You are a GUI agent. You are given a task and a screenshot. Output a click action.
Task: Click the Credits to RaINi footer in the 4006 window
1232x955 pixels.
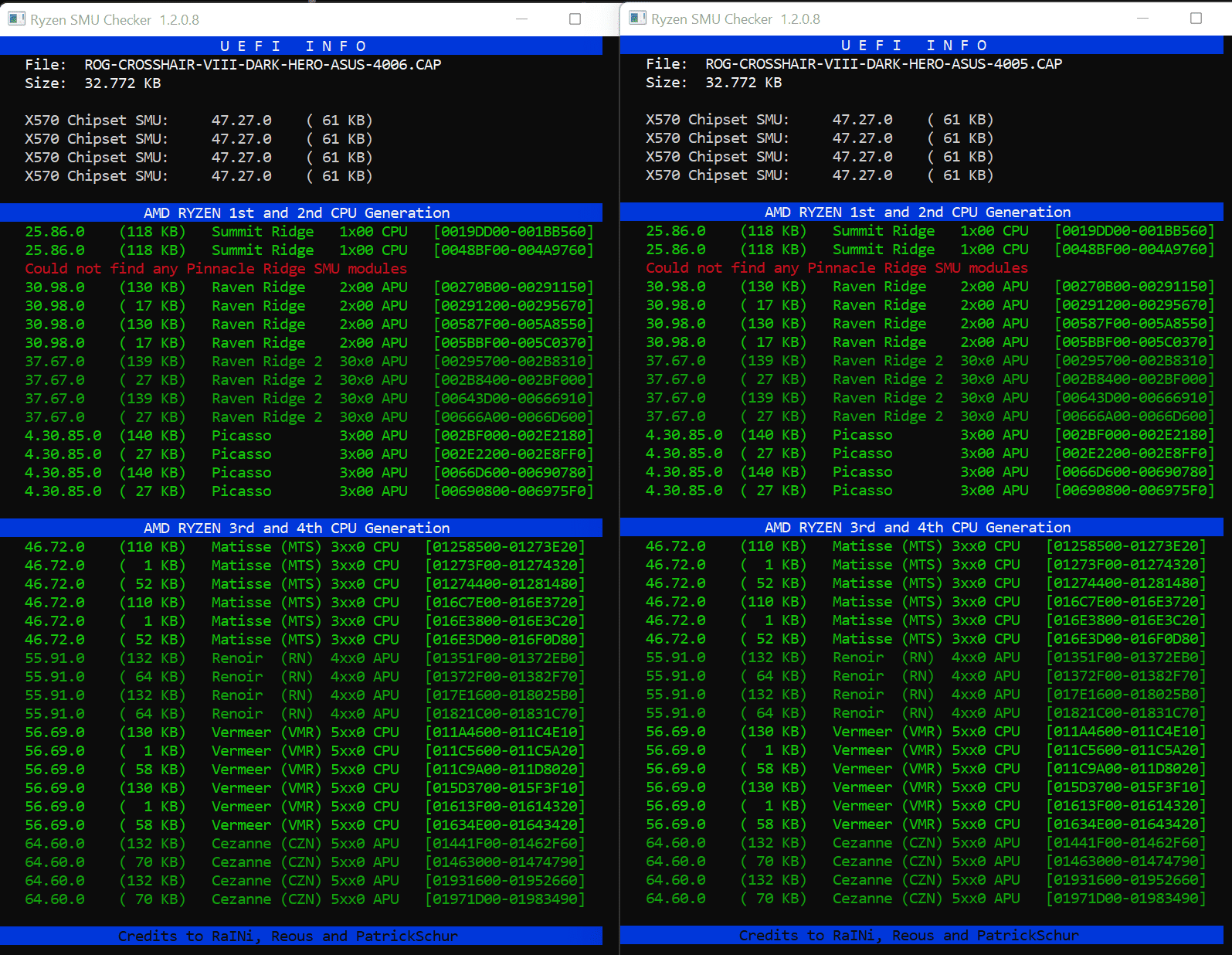click(301, 936)
